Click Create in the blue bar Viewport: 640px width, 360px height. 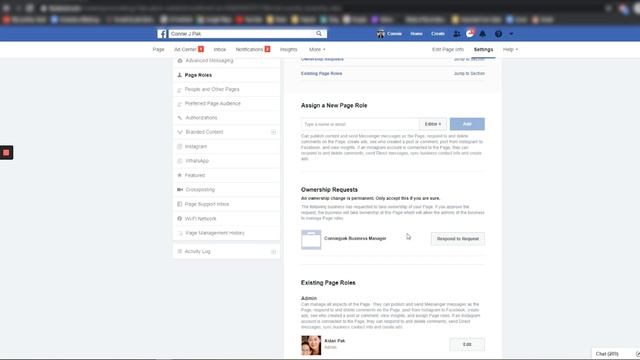[438, 34]
